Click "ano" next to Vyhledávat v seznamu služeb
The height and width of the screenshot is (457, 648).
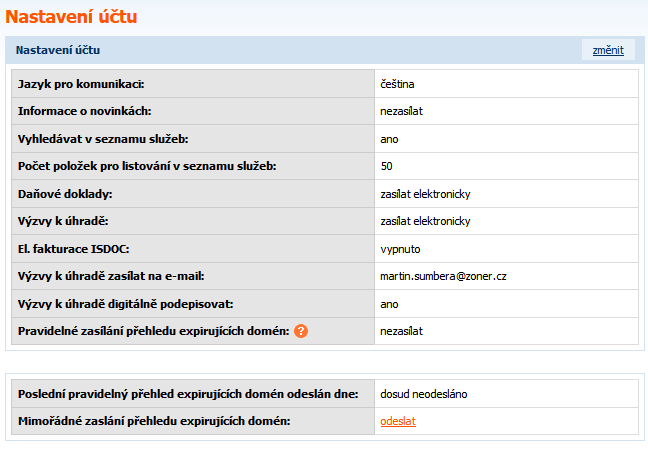tap(389, 138)
